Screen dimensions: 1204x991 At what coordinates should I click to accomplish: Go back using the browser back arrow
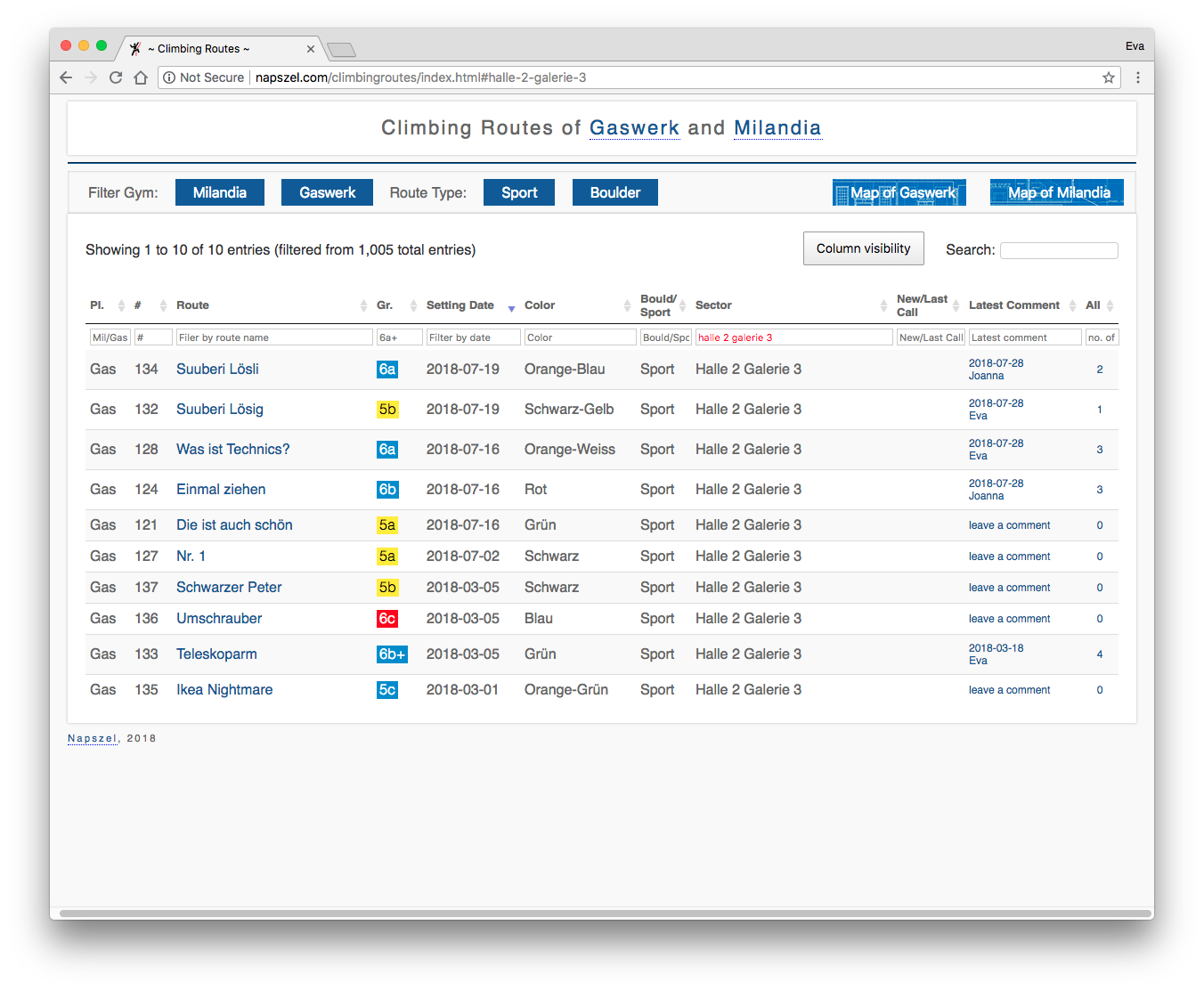click(66, 77)
